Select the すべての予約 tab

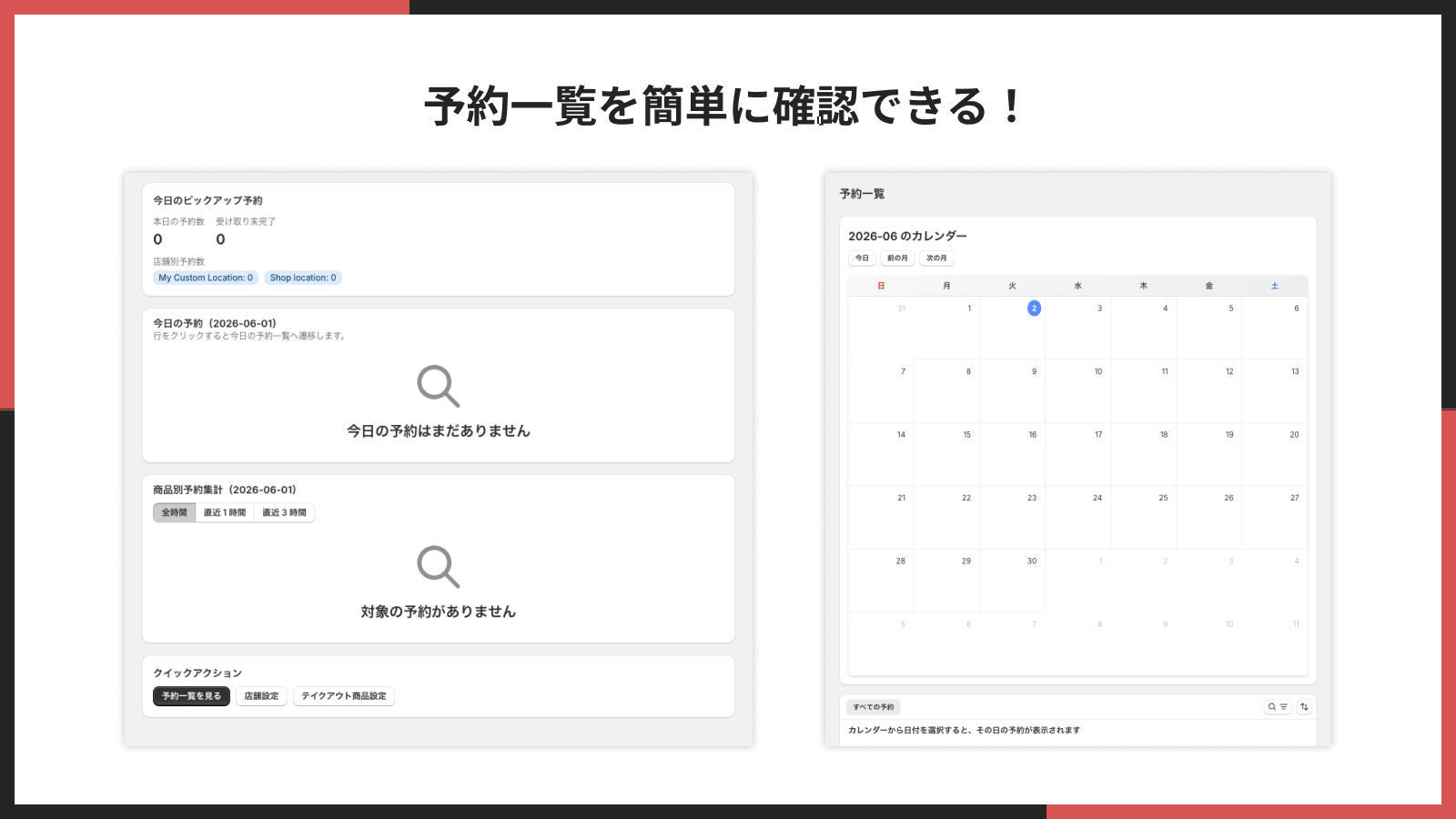click(874, 707)
